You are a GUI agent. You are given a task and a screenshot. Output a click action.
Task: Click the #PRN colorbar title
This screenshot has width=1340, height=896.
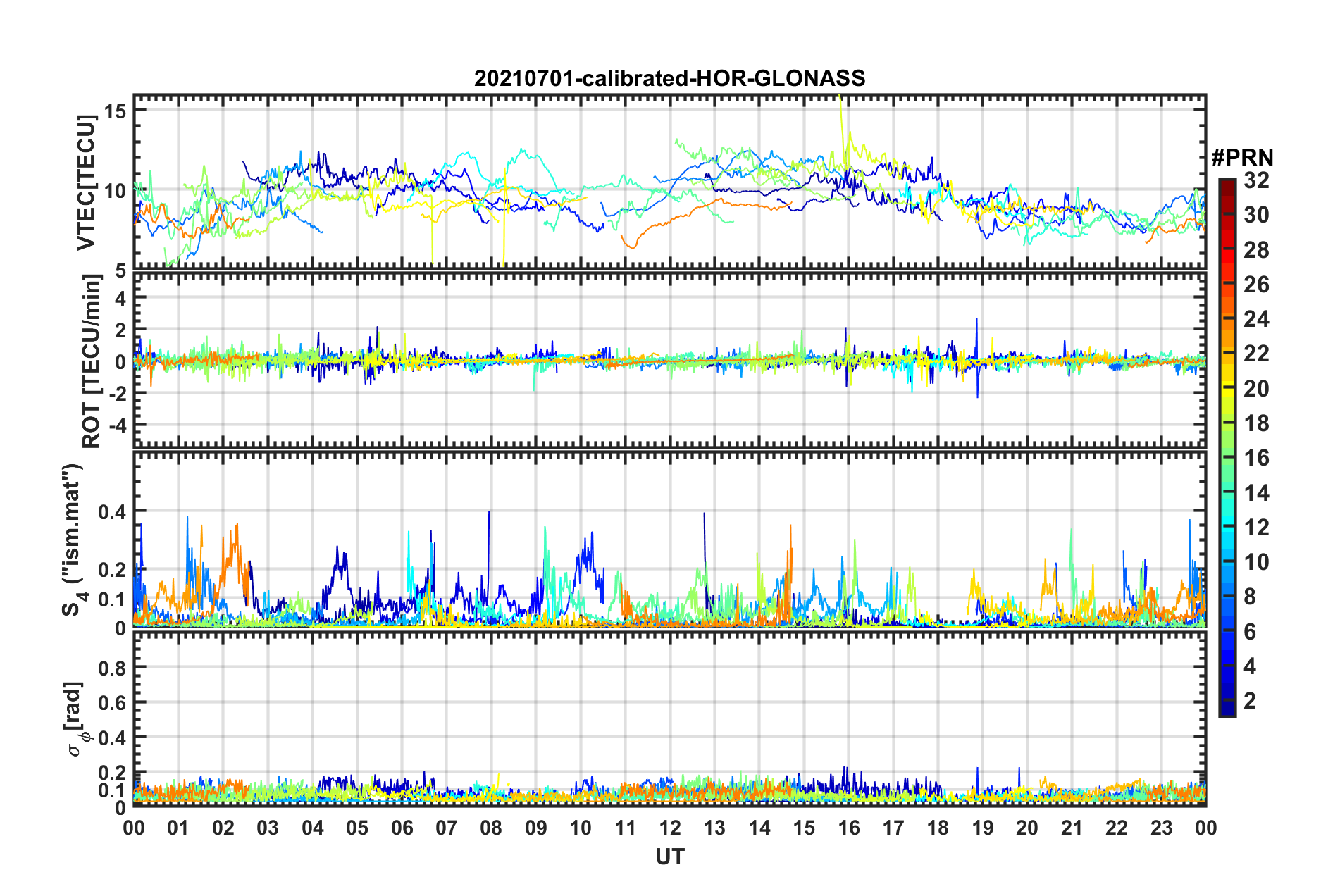point(1242,157)
